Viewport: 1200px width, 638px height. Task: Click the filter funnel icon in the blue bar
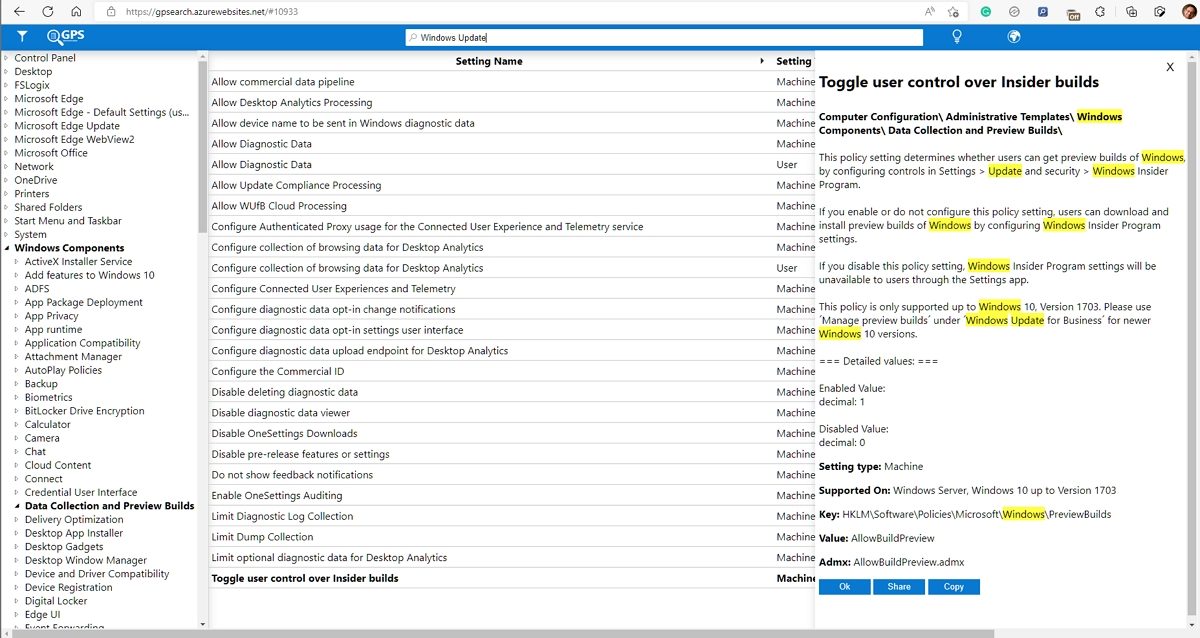(x=22, y=37)
